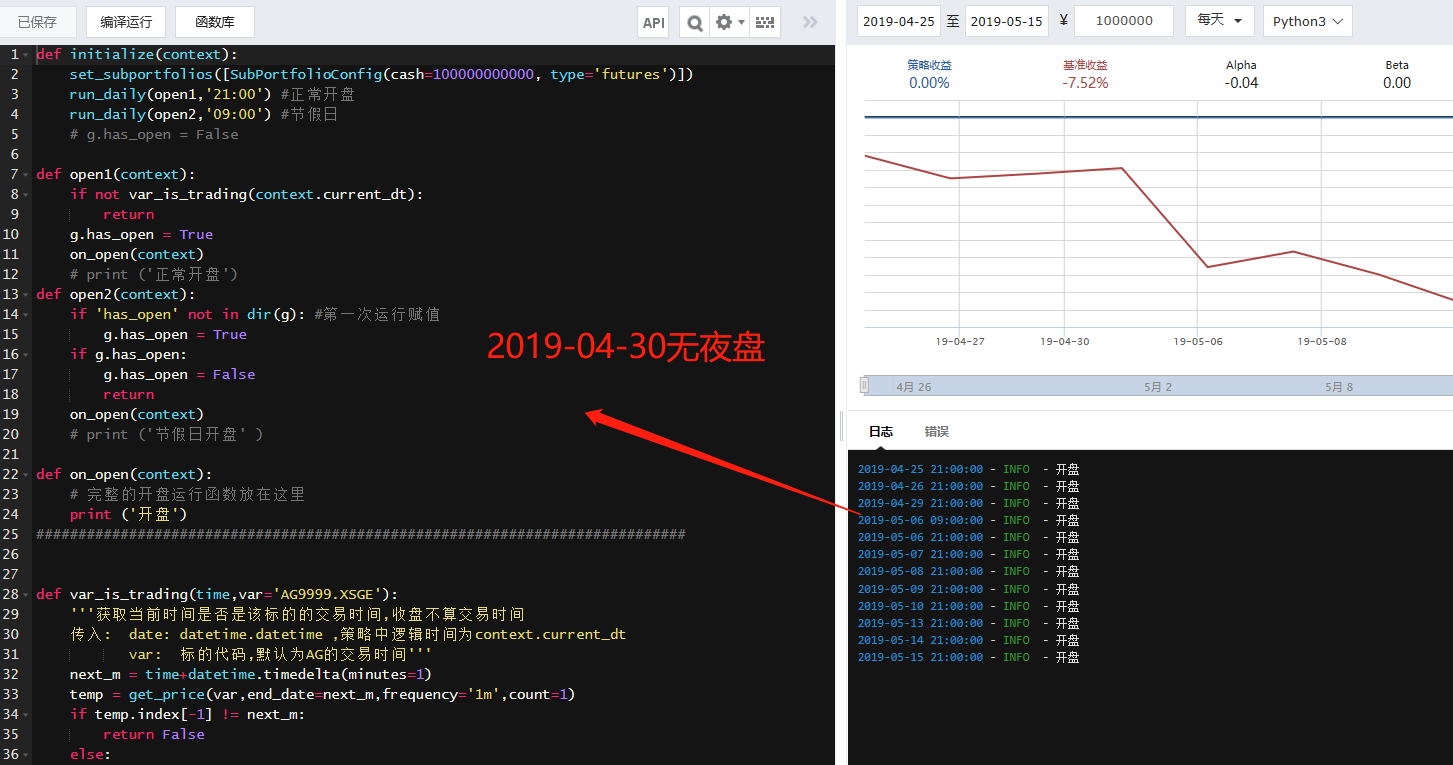Open the 每天 frequency dropdown

[1219, 21]
